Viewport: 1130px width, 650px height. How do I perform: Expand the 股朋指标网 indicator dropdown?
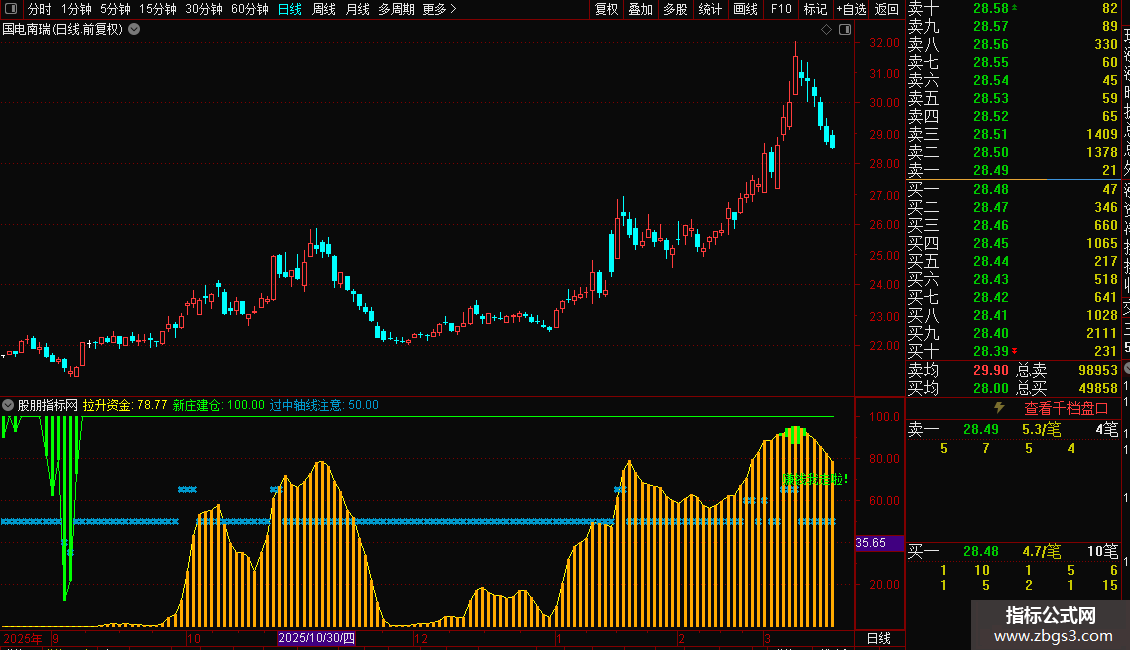[8, 405]
